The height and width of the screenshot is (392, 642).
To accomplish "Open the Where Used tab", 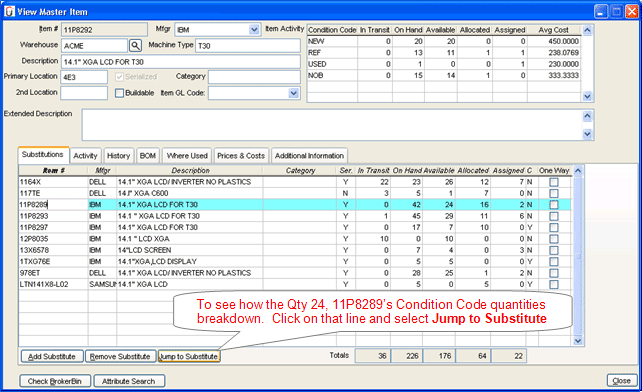I will tap(187, 156).
